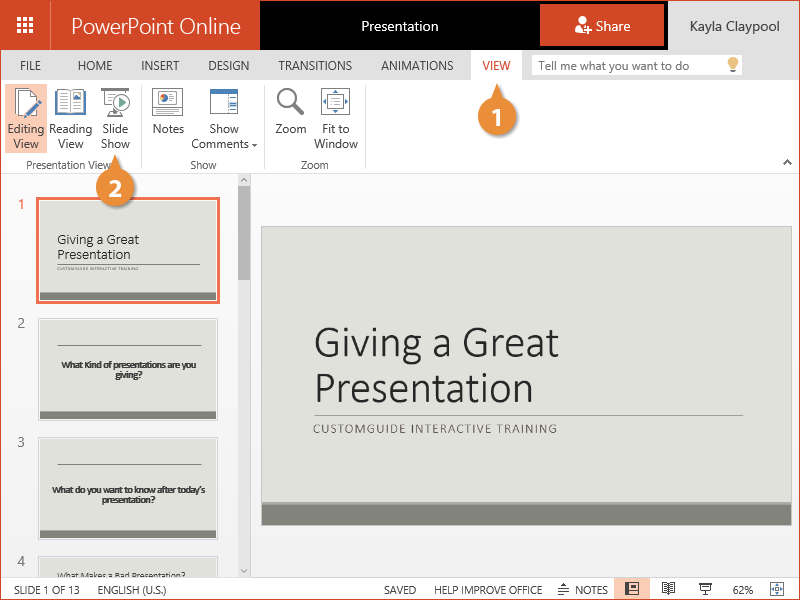Screen dimensions: 800x600
Task: Toggle NOTES pane in status bar
Action: click(582, 589)
